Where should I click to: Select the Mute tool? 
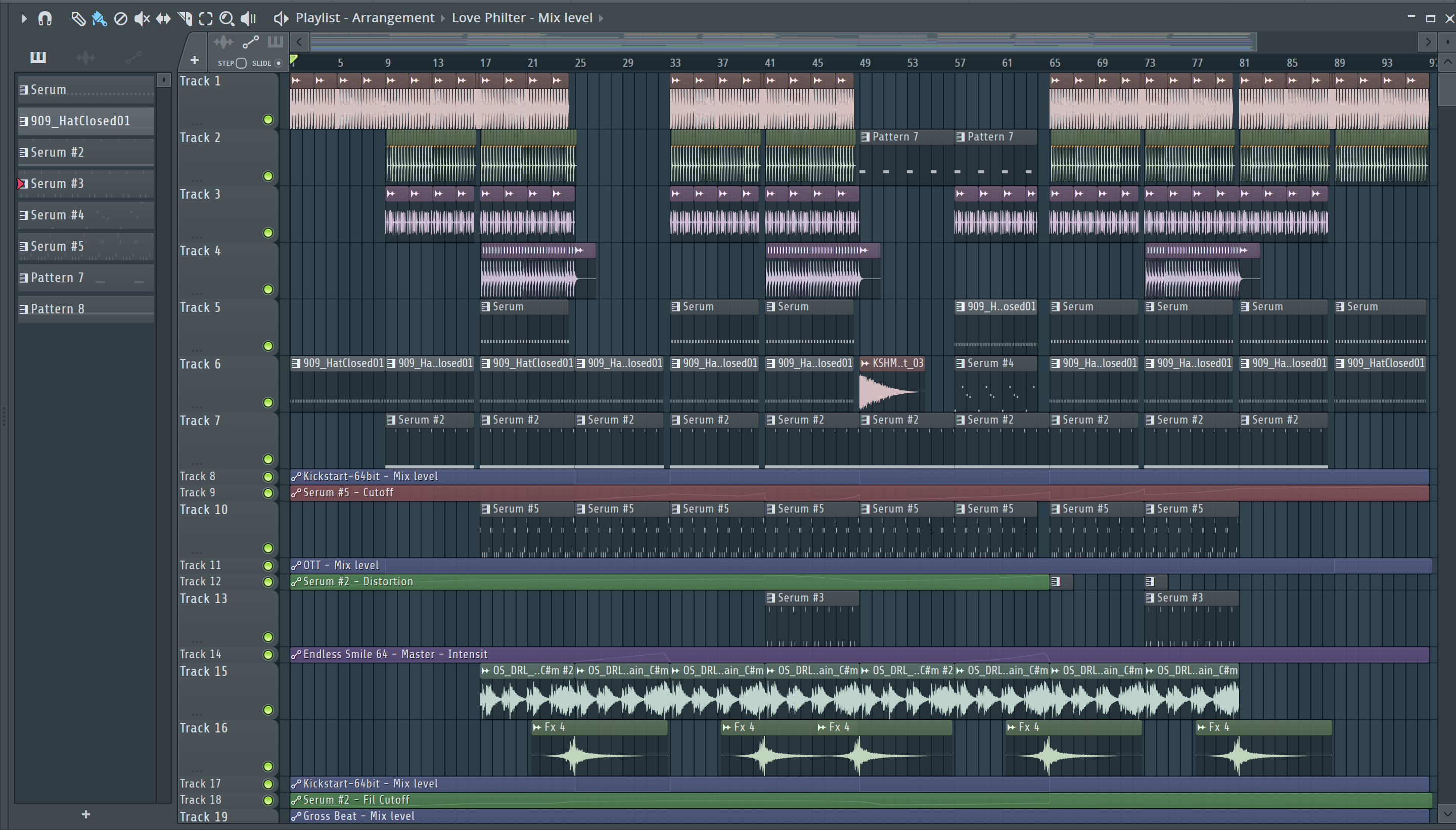142,19
